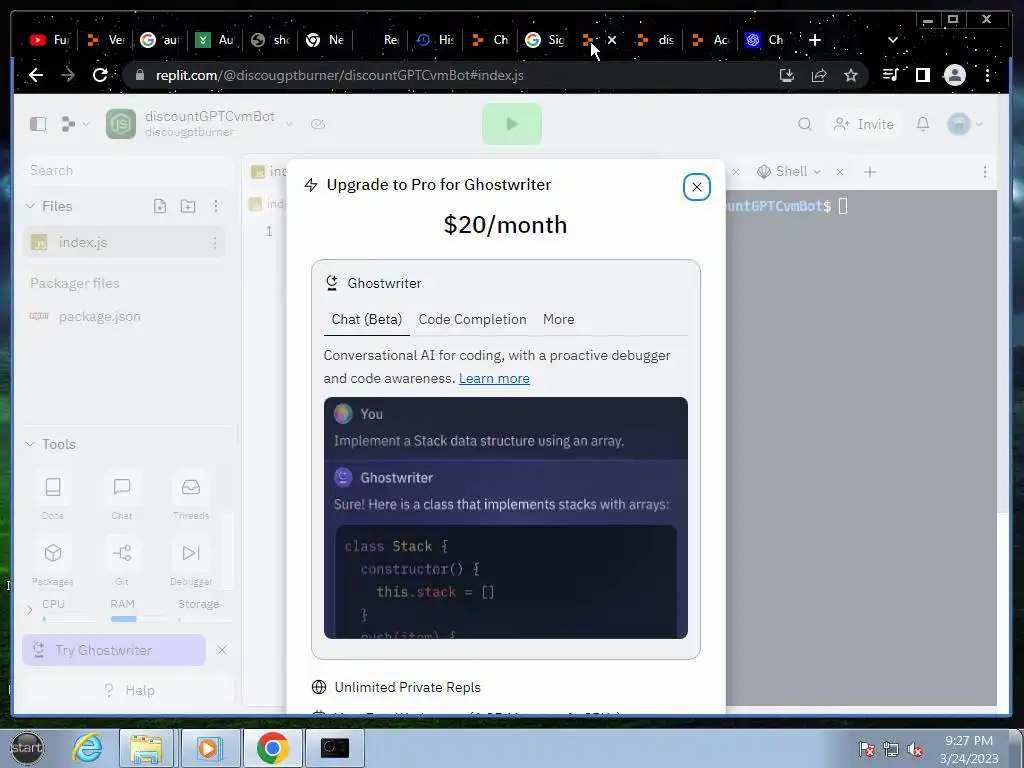The image size is (1024, 768).
Task: Open a new Chrome tab
Action: (814, 40)
